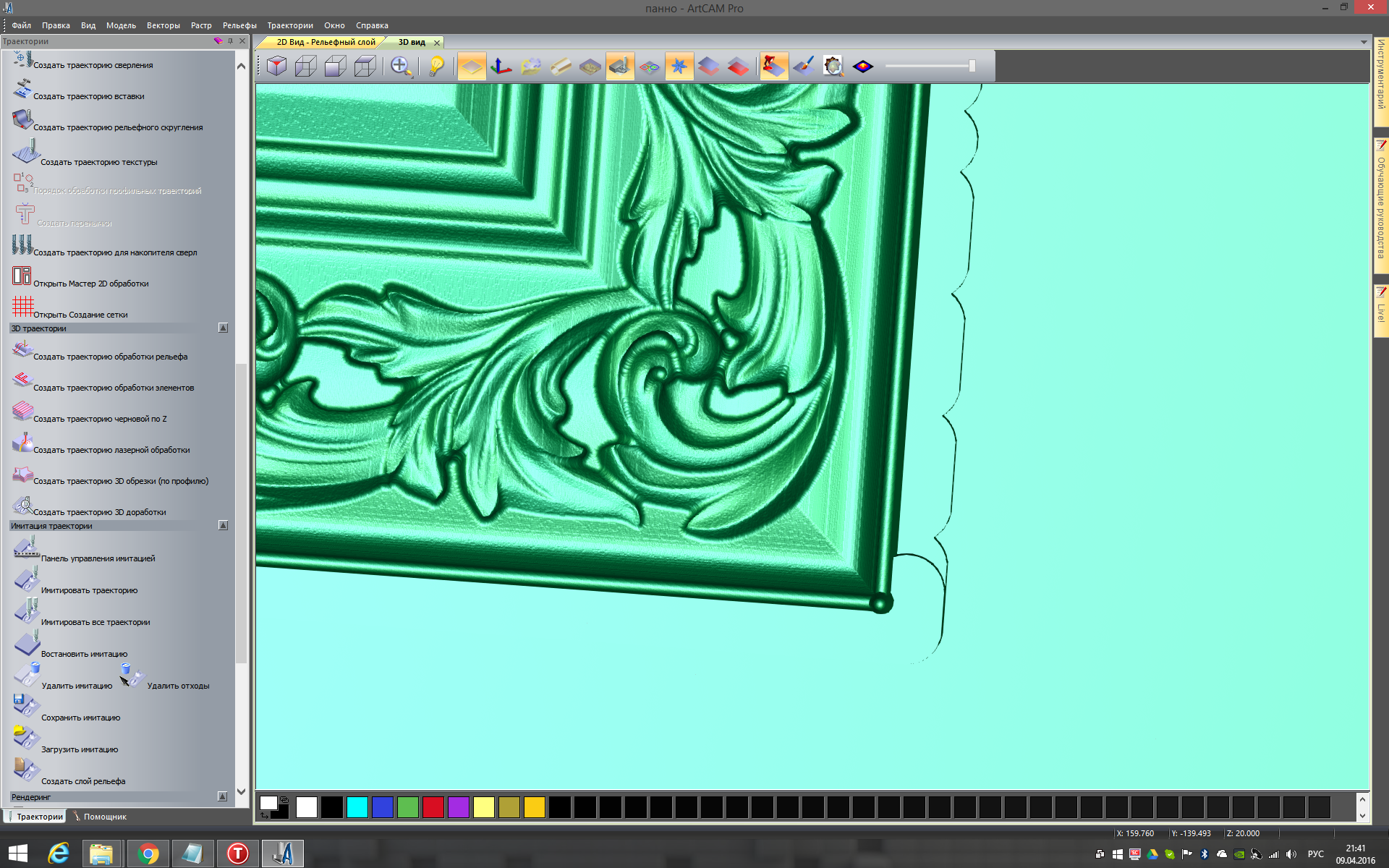Screen dimensions: 1389x868
Task: Click Delete simulation icon
Action: click(27, 675)
